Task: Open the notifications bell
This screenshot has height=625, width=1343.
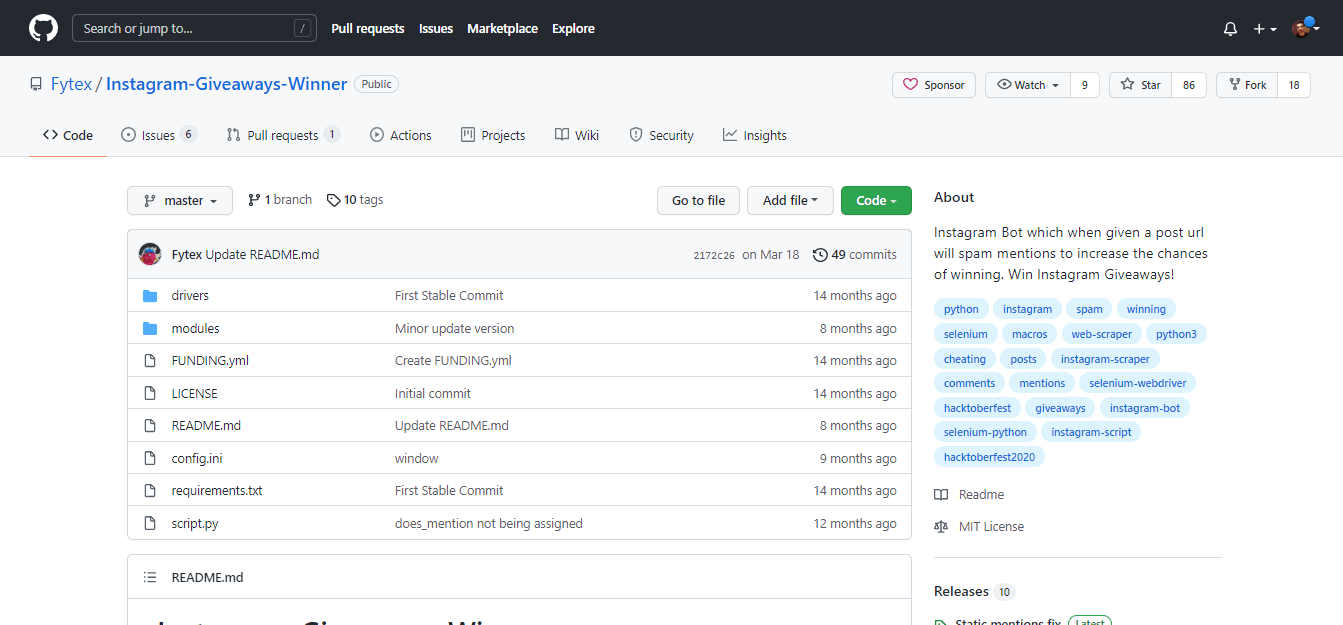Action: [x=1230, y=29]
